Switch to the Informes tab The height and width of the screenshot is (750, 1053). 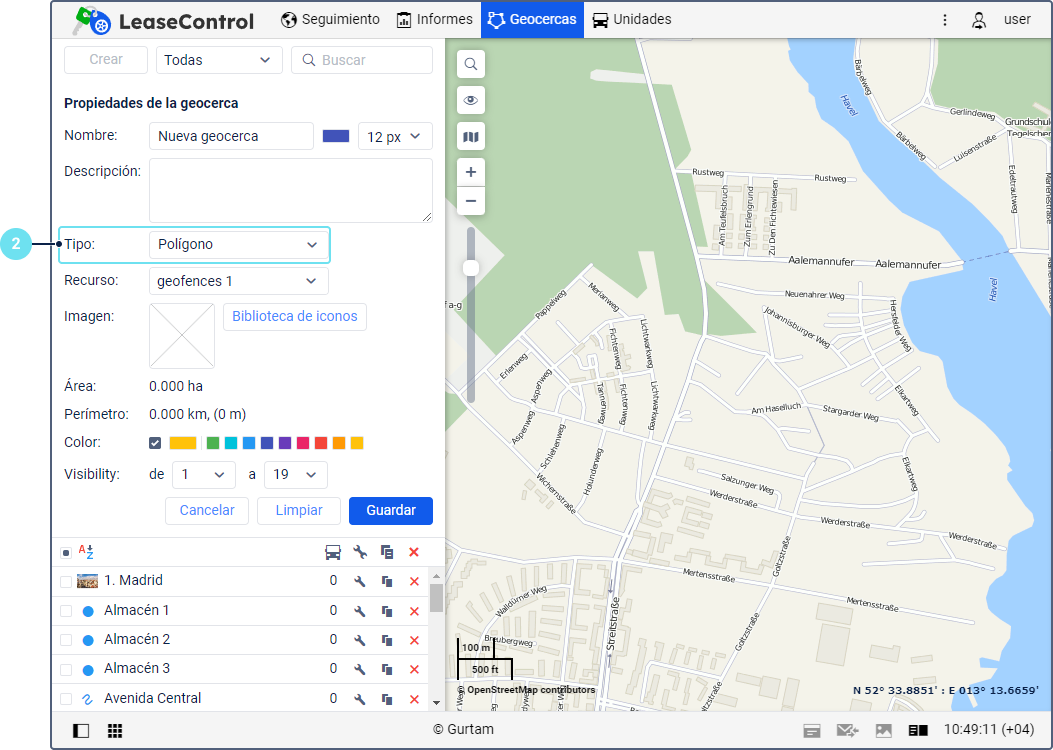point(434,19)
